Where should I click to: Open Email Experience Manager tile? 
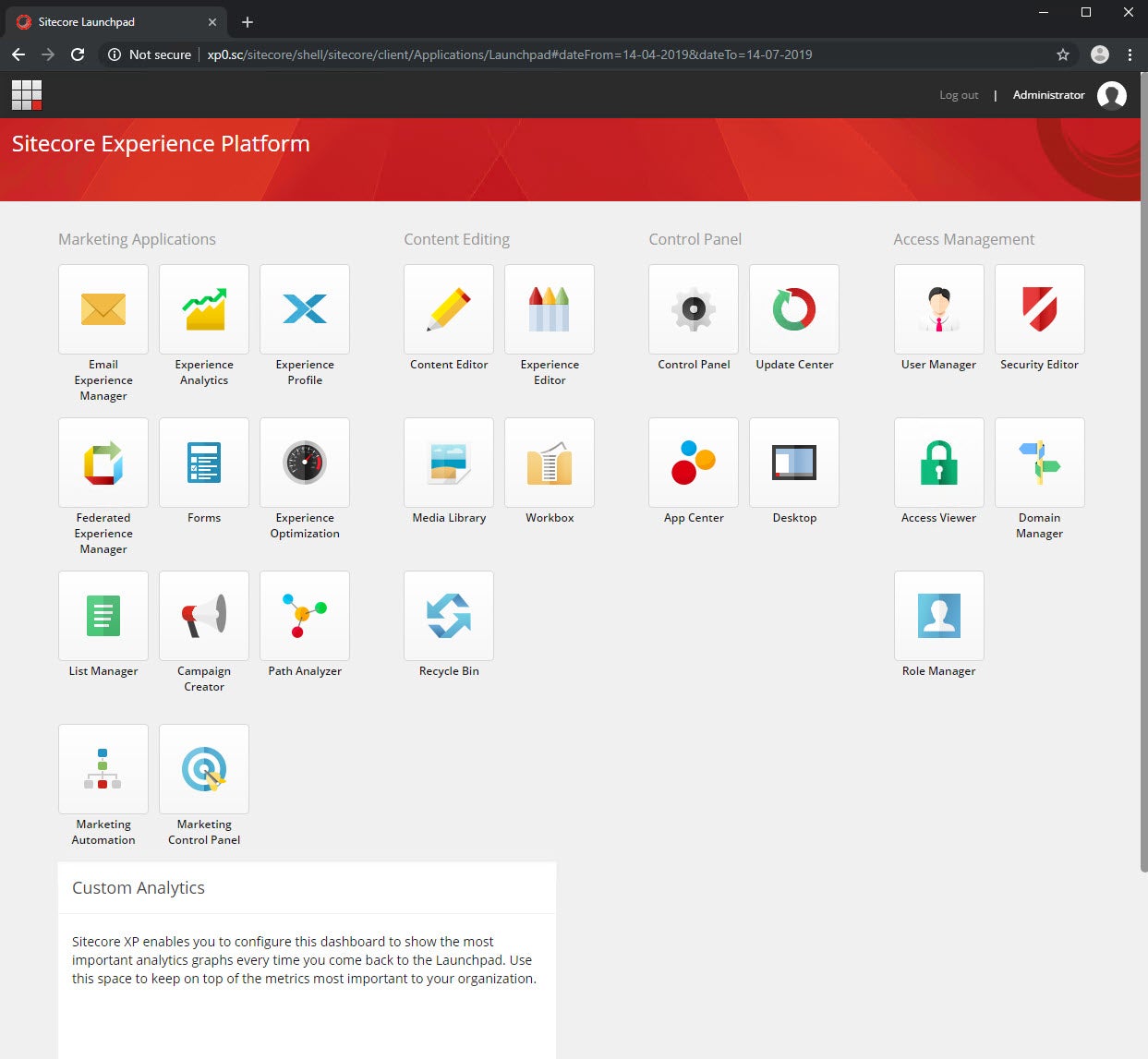click(x=103, y=309)
